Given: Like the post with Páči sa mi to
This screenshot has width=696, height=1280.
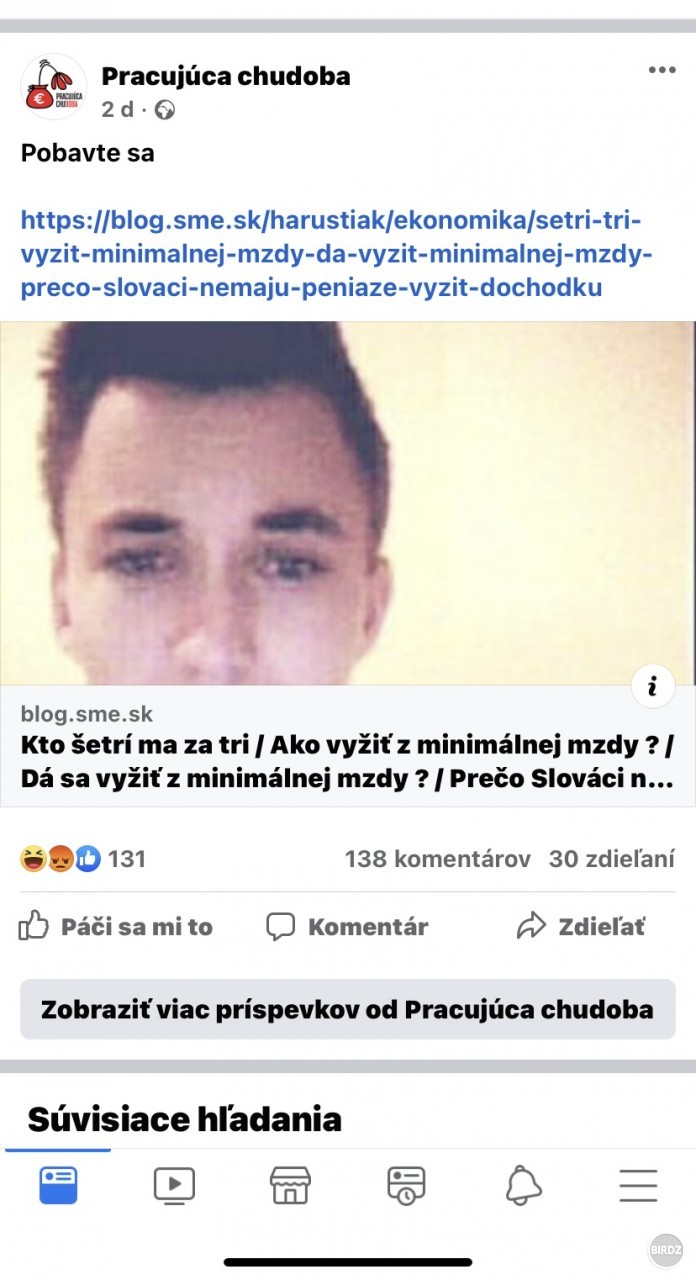Looking at the screenshot, I should 116,926.
